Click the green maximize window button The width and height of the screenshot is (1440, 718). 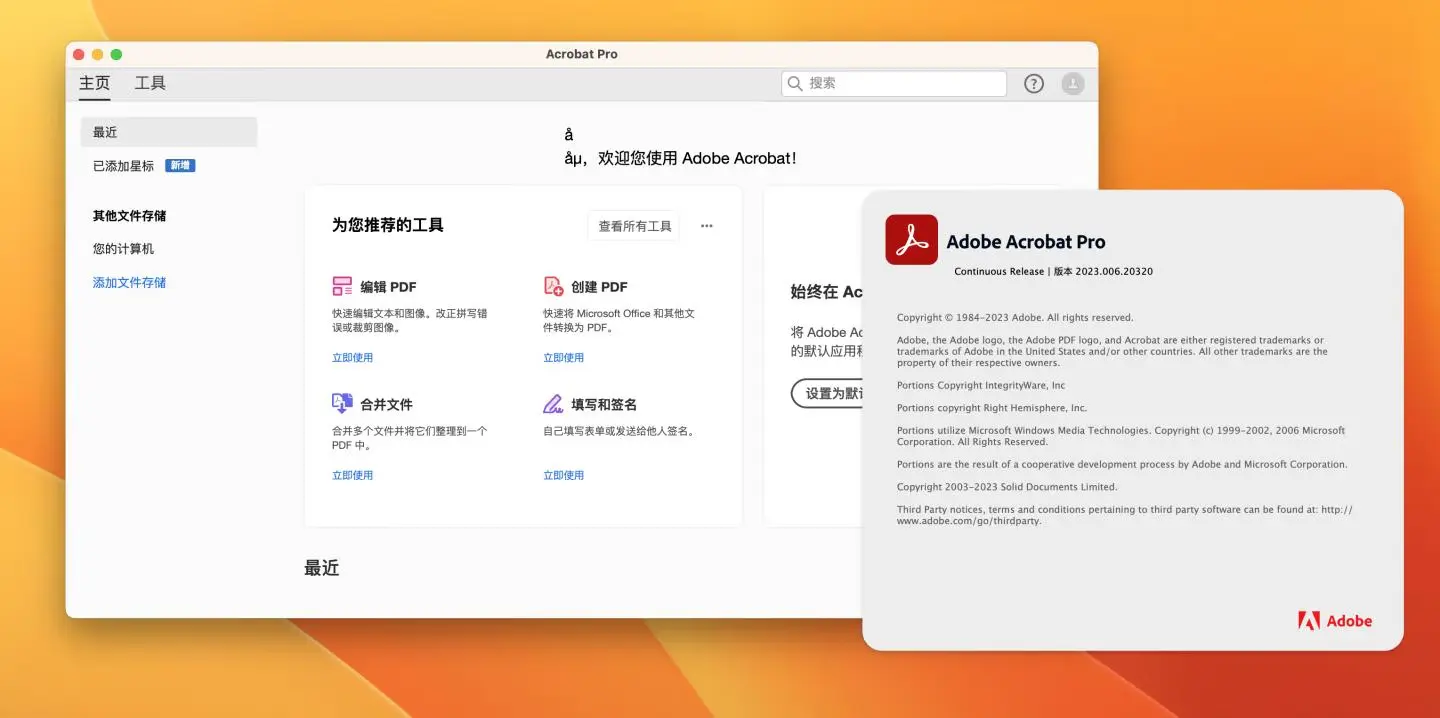[x=116, y=54]
